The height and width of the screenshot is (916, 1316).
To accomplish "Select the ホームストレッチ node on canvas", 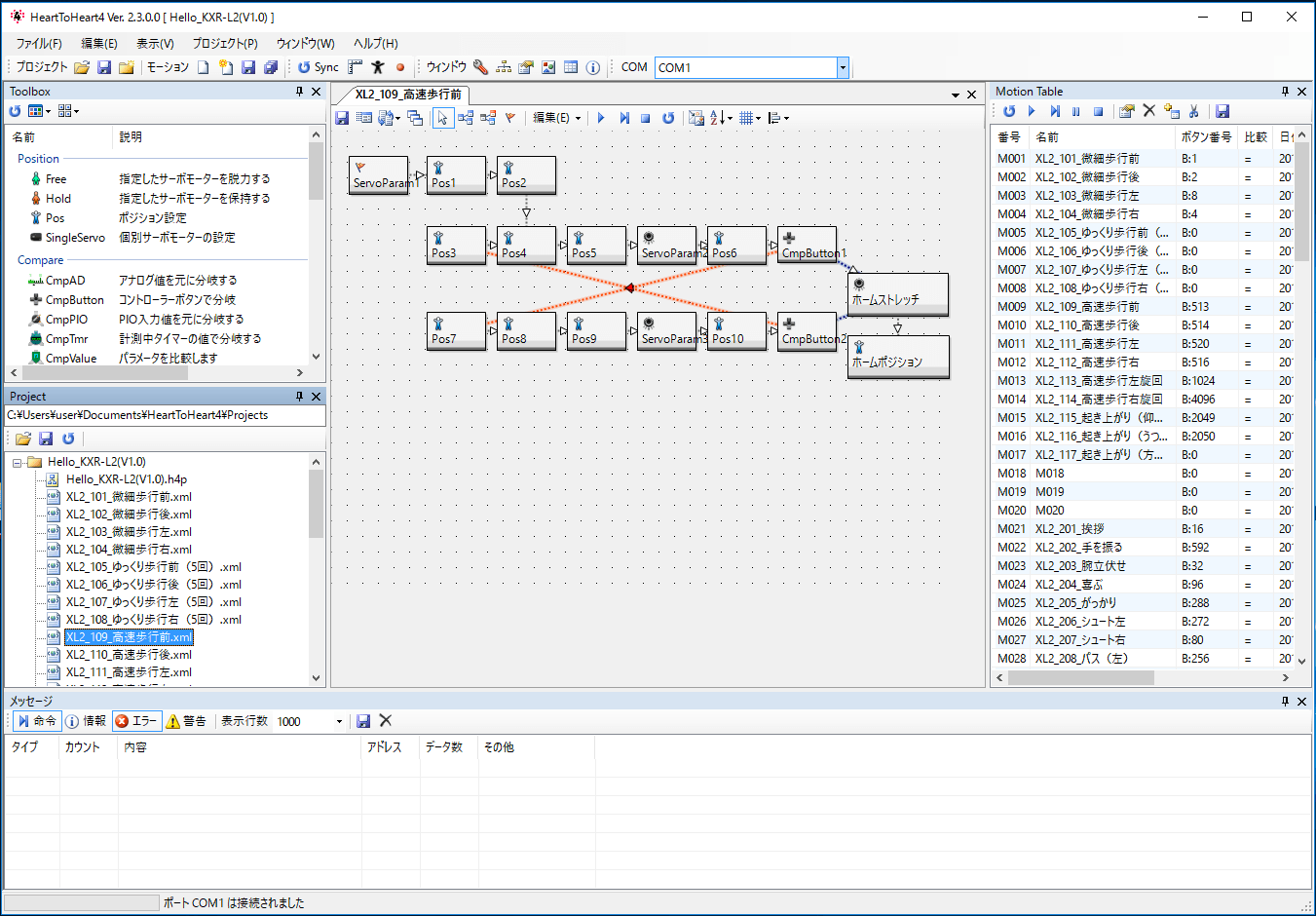I will [898, 294].
